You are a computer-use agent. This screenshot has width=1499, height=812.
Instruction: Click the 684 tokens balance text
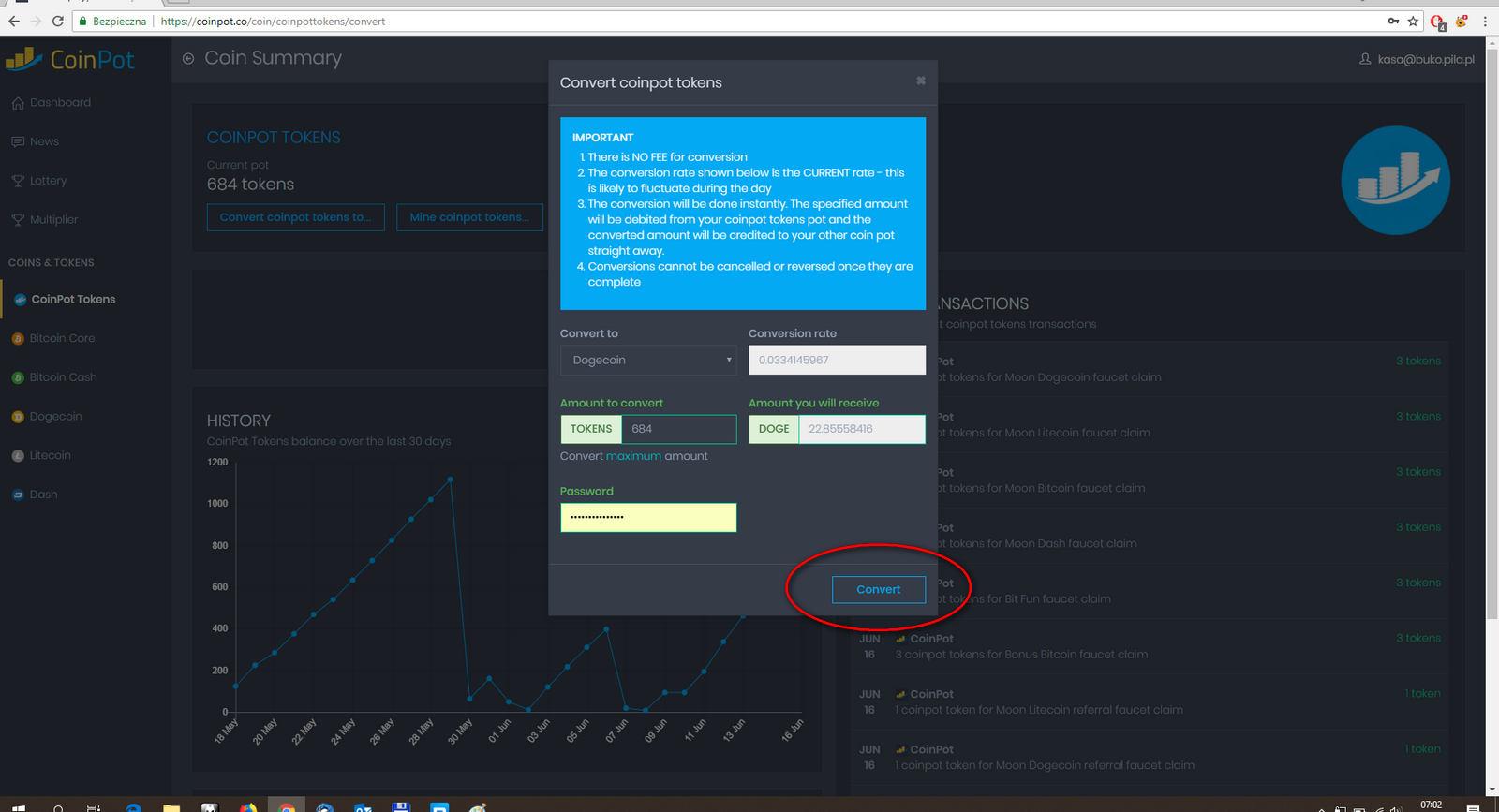pyautogui.click(x=250, y=185)
